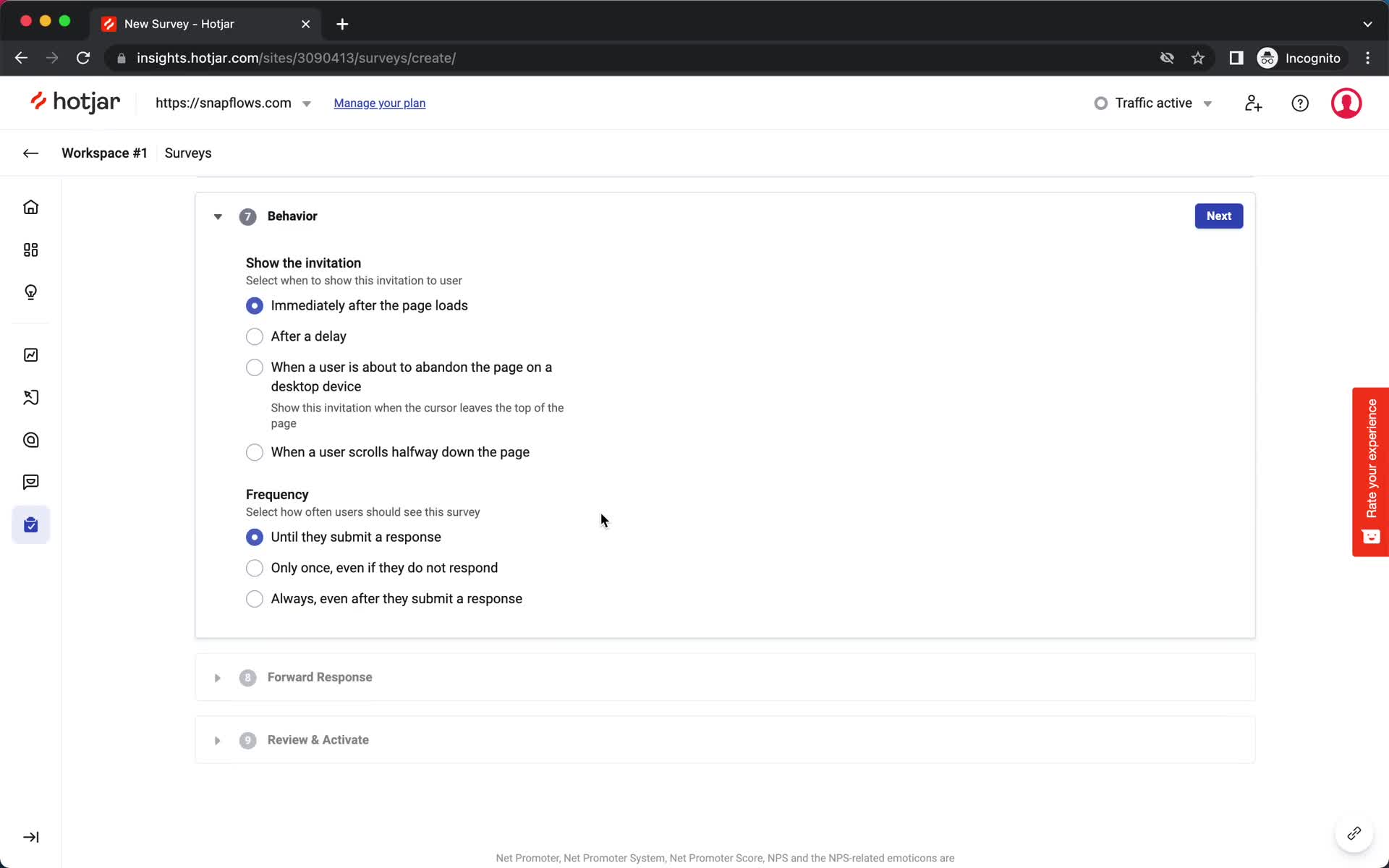
Task: Click the Behavior section title
Action: 292,216
